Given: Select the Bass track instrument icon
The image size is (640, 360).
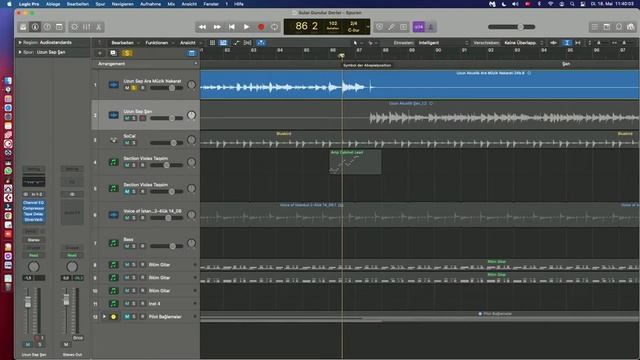Looking at the screenshot, I should [113, 243].
